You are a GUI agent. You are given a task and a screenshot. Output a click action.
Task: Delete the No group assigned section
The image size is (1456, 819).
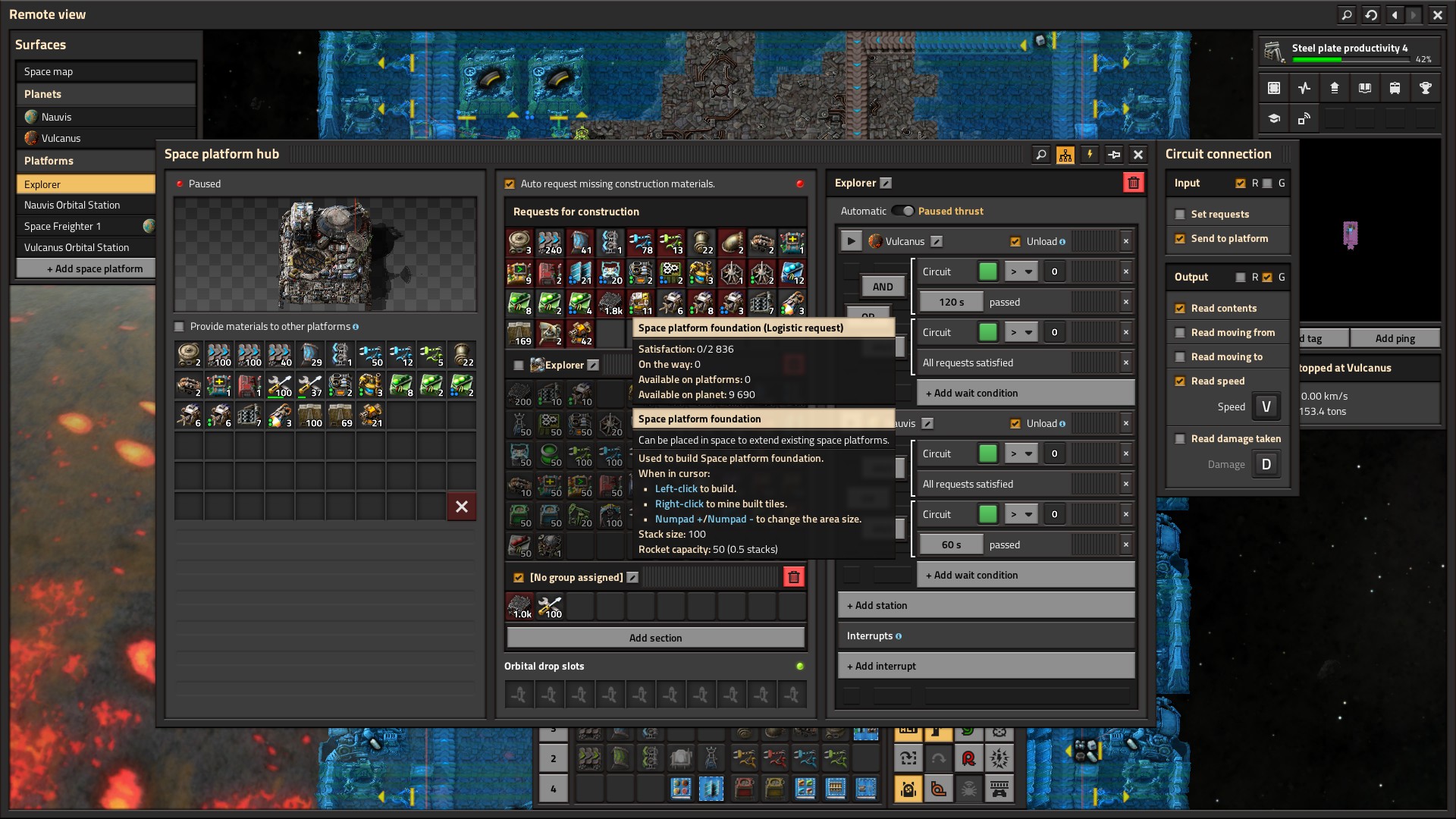tap(794, 577)
